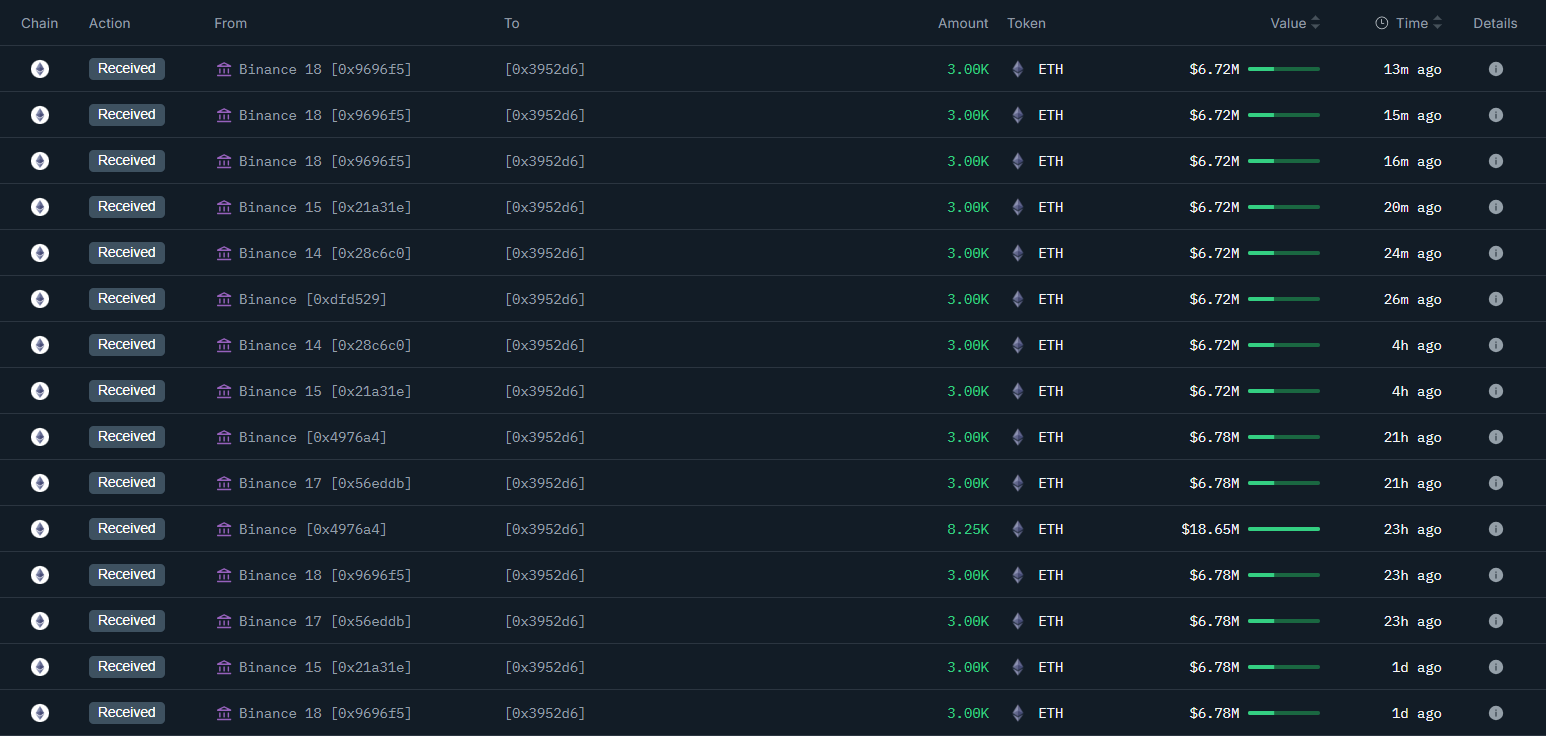Viewport: 1546px width, 736px height.
Task: Open the details icon for the 26m ago transfer
Action: tap(1496, 298)
